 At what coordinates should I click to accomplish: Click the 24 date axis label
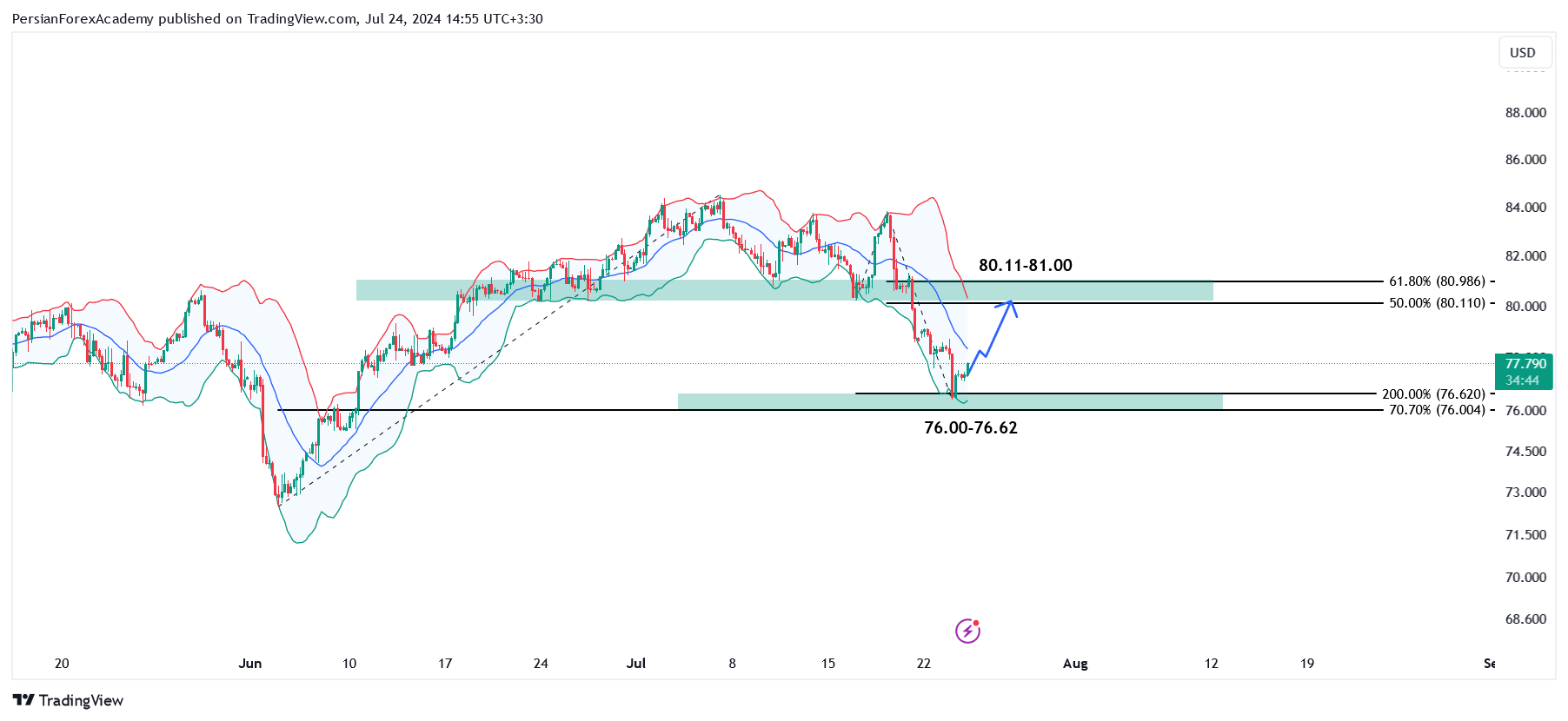pyautogui.click(x=541, y=663)
